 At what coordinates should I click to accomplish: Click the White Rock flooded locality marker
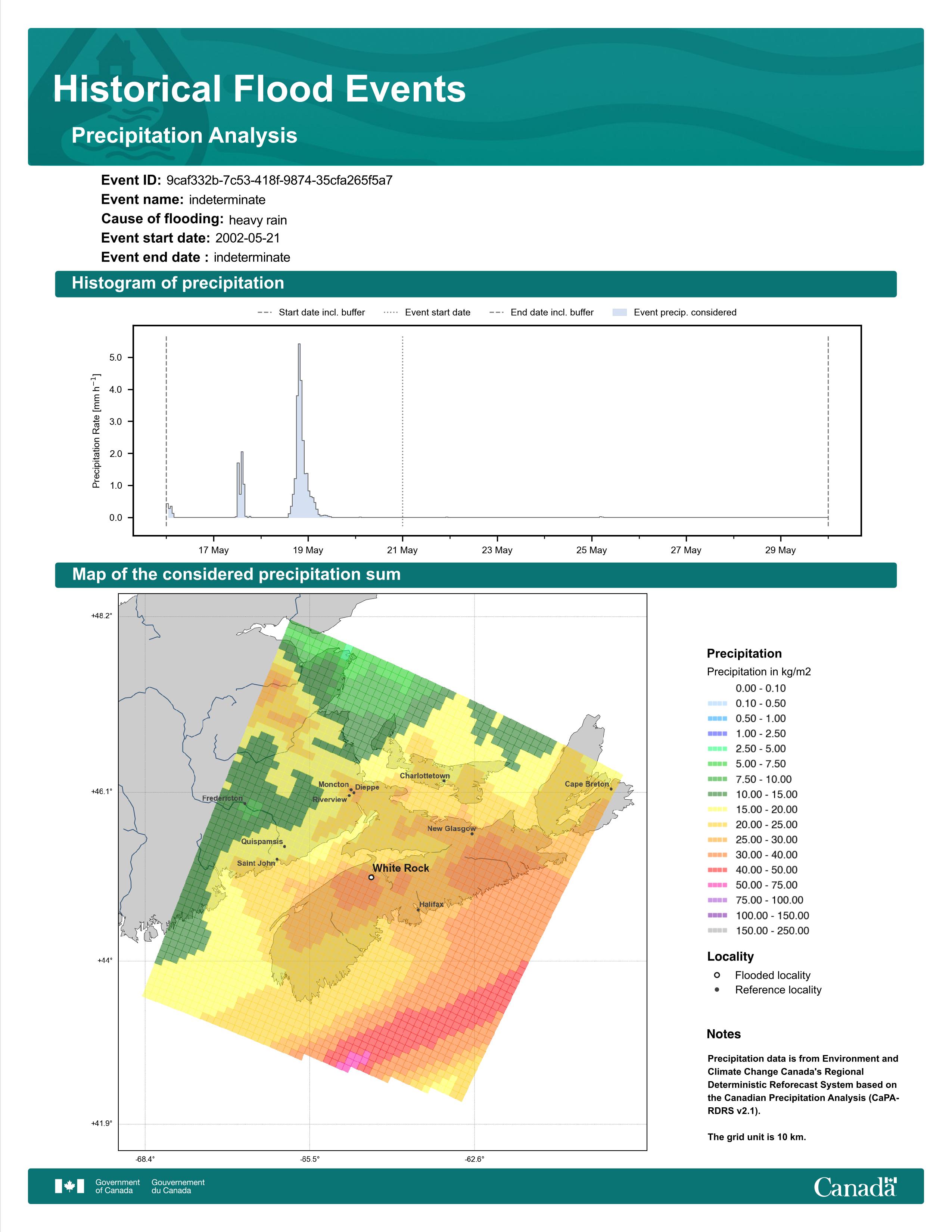(x=371, y=877)
